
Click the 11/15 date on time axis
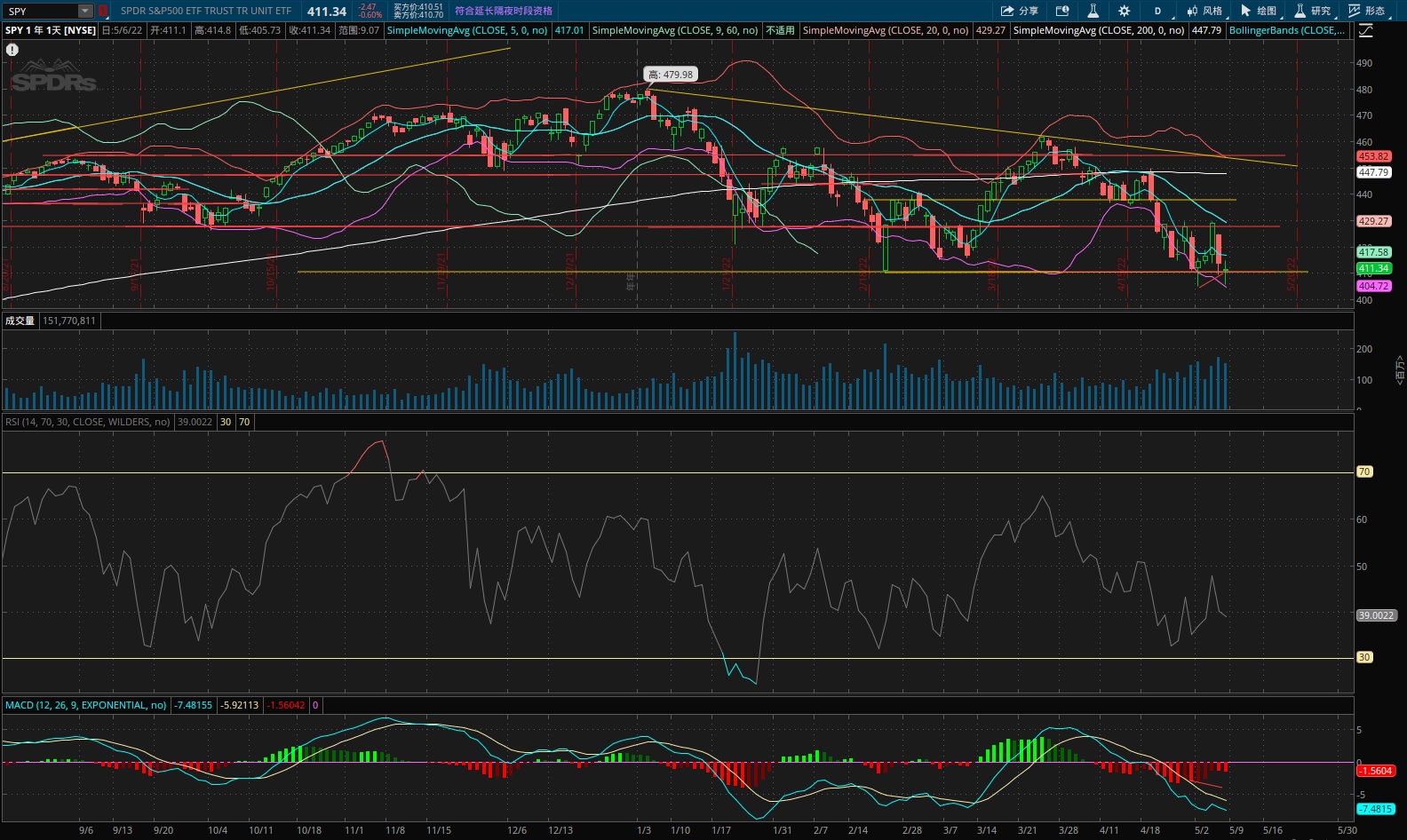[x=439, y=830]
